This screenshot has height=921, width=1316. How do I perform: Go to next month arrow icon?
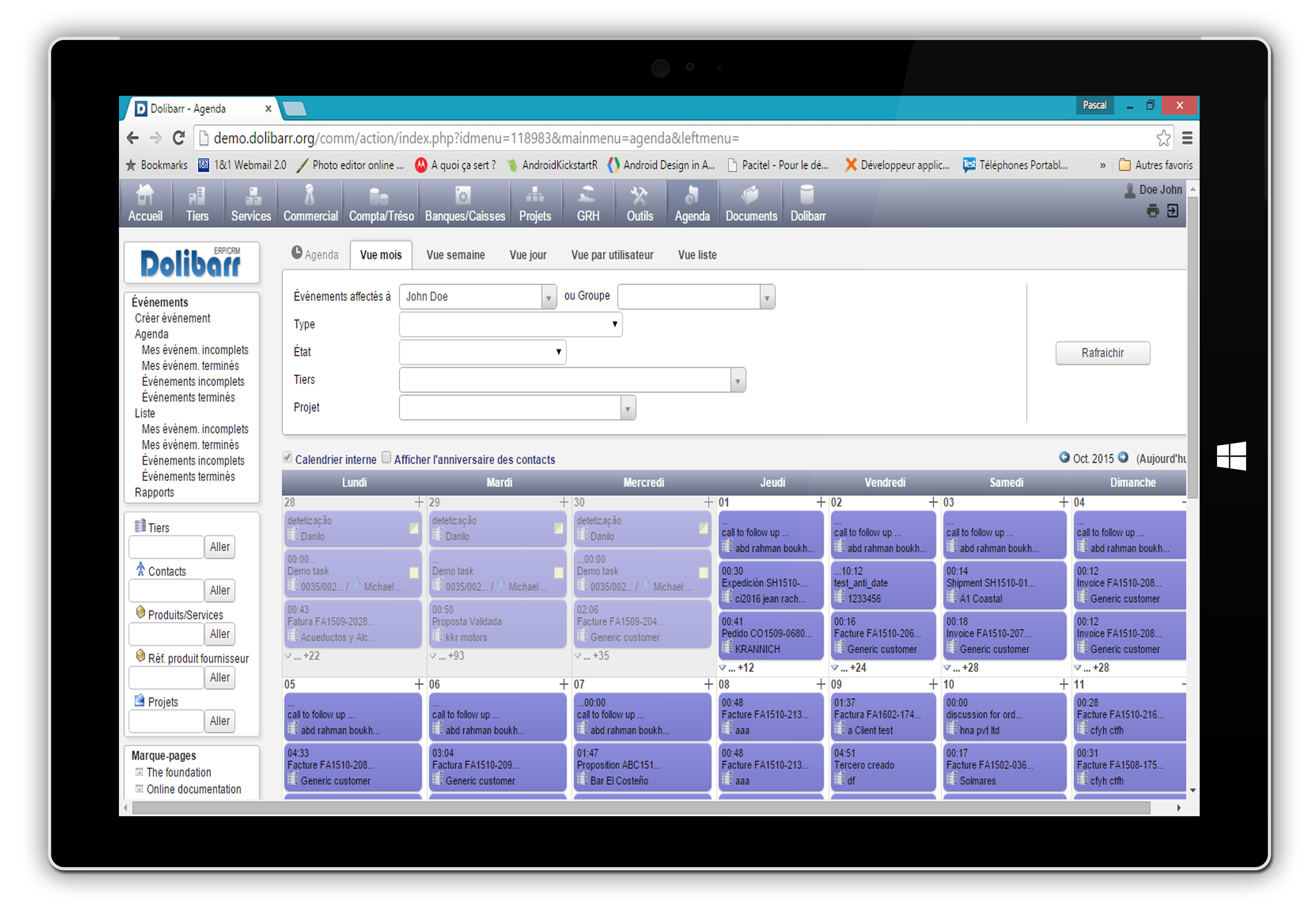(1123, 458)
